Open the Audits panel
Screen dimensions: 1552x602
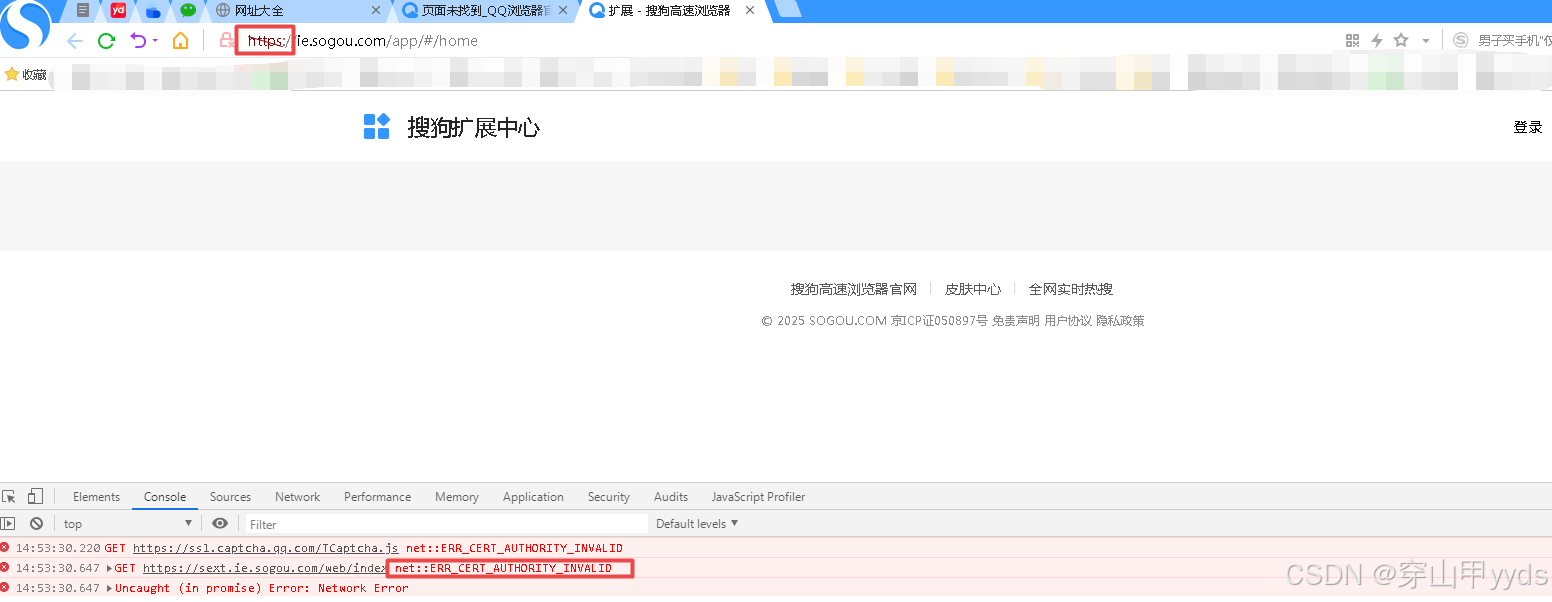click(x=671, y=497)
